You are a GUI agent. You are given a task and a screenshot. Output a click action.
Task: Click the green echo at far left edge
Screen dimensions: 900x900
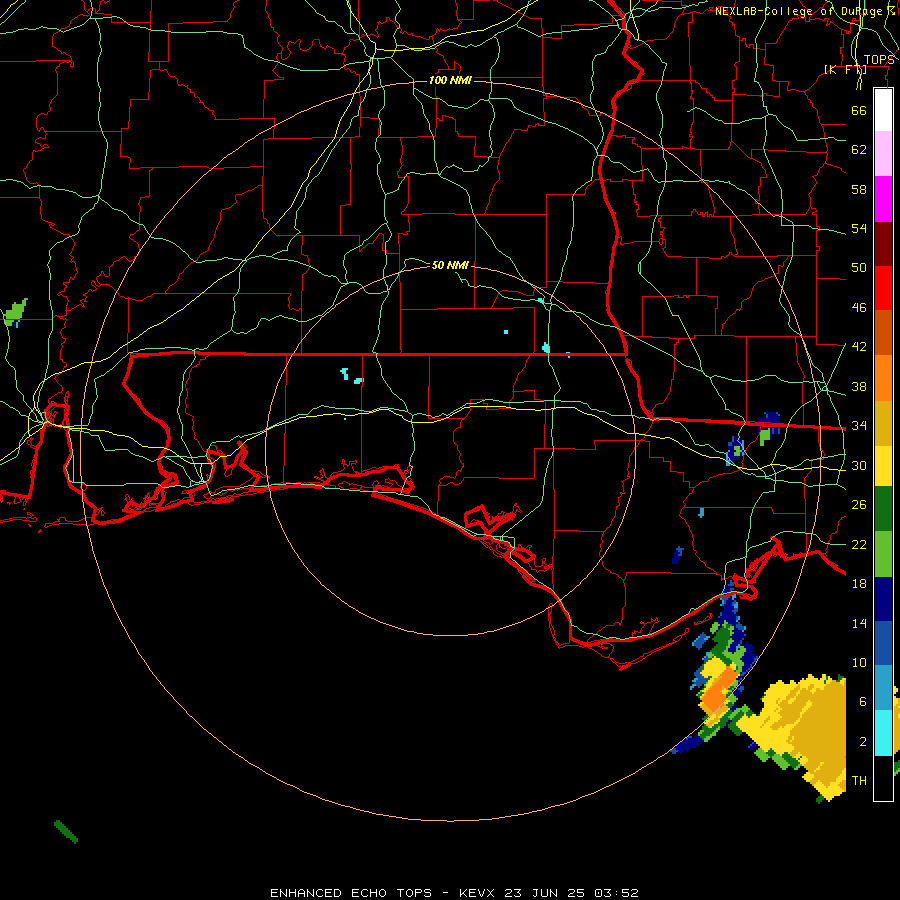[x=15, y=312]
